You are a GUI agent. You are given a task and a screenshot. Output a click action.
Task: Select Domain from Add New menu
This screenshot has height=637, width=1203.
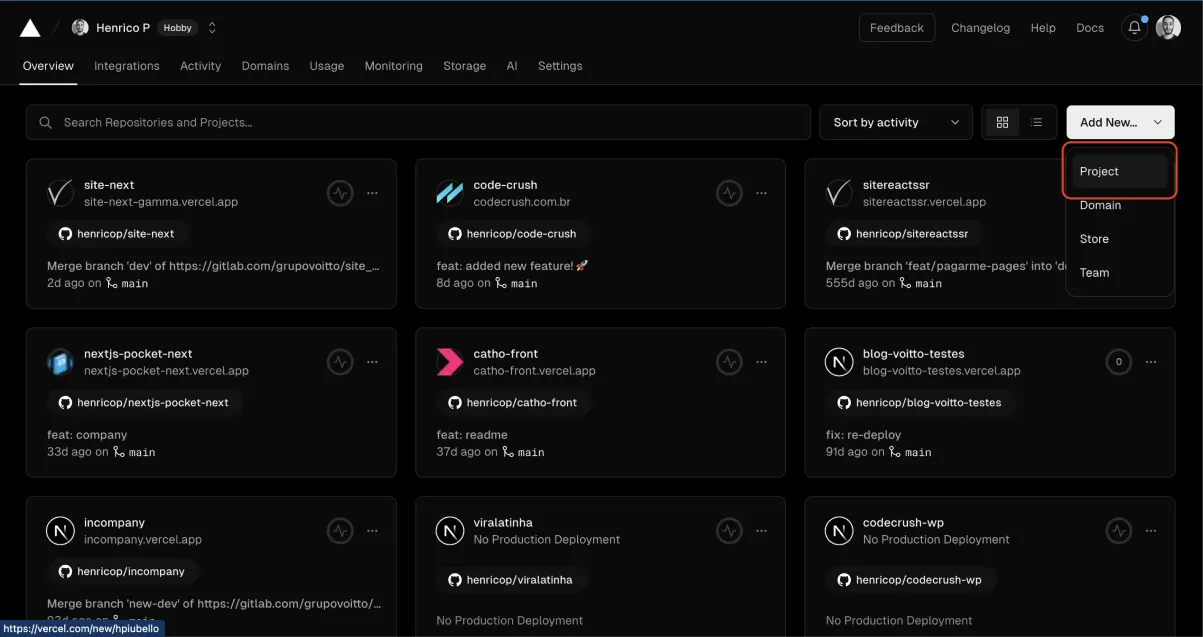click(x=1120, y=205)
